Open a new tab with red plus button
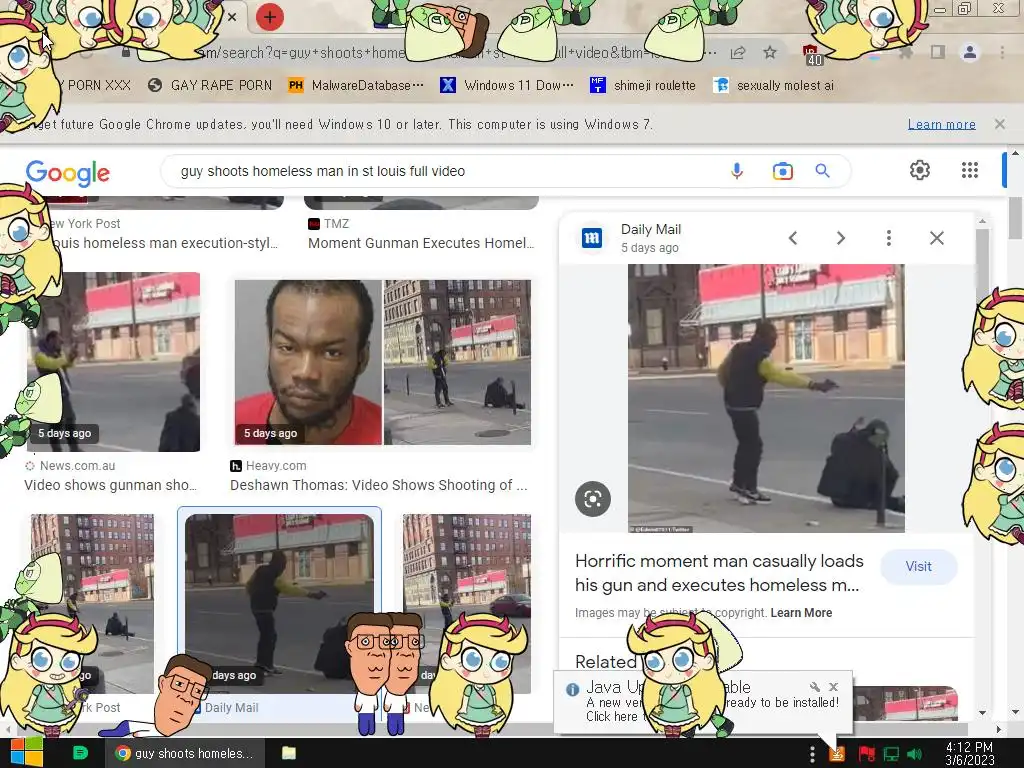Screen dimensions: 1024x768 click(x=270, y=17)
